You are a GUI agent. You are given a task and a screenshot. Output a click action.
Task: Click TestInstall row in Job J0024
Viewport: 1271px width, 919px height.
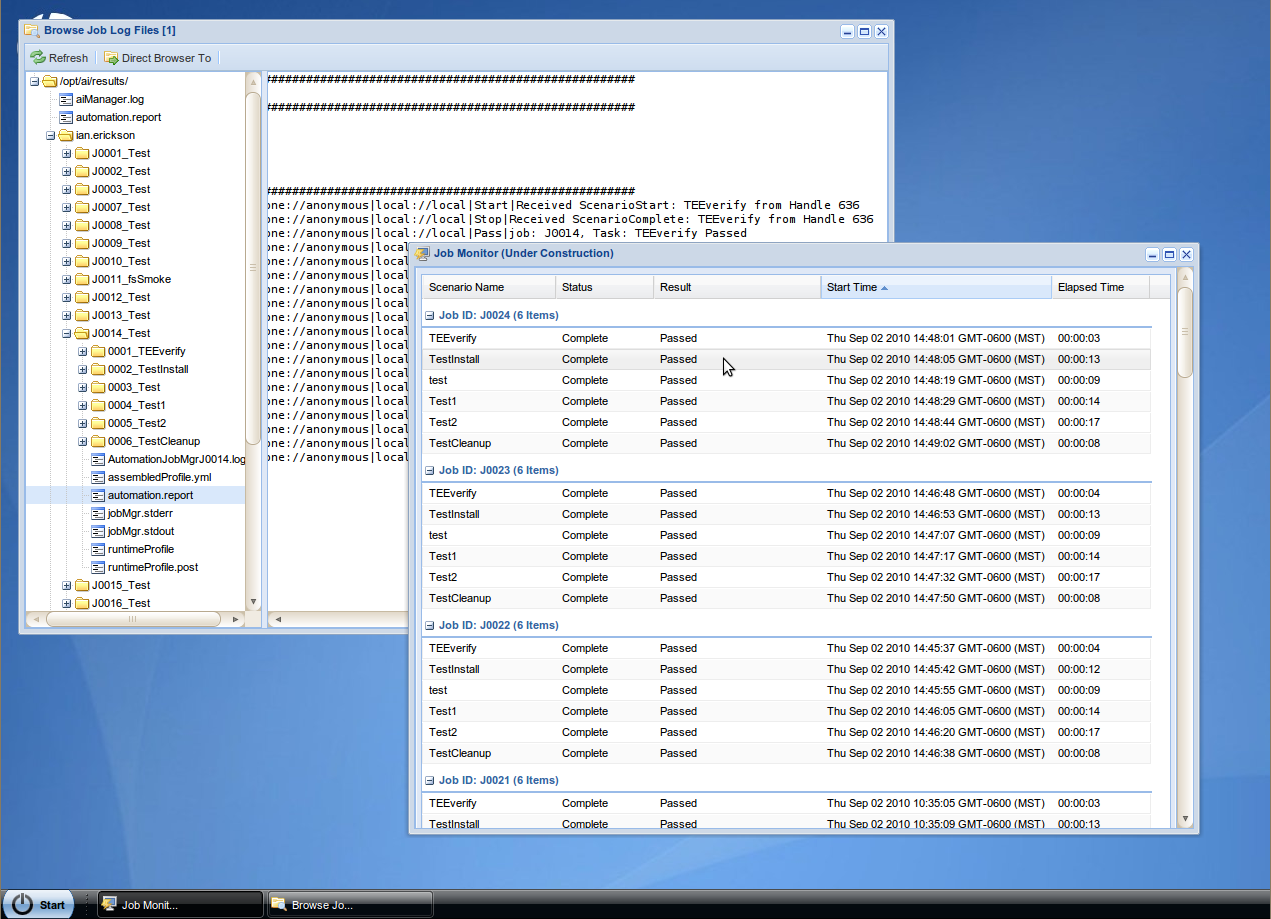coord(786,359)
